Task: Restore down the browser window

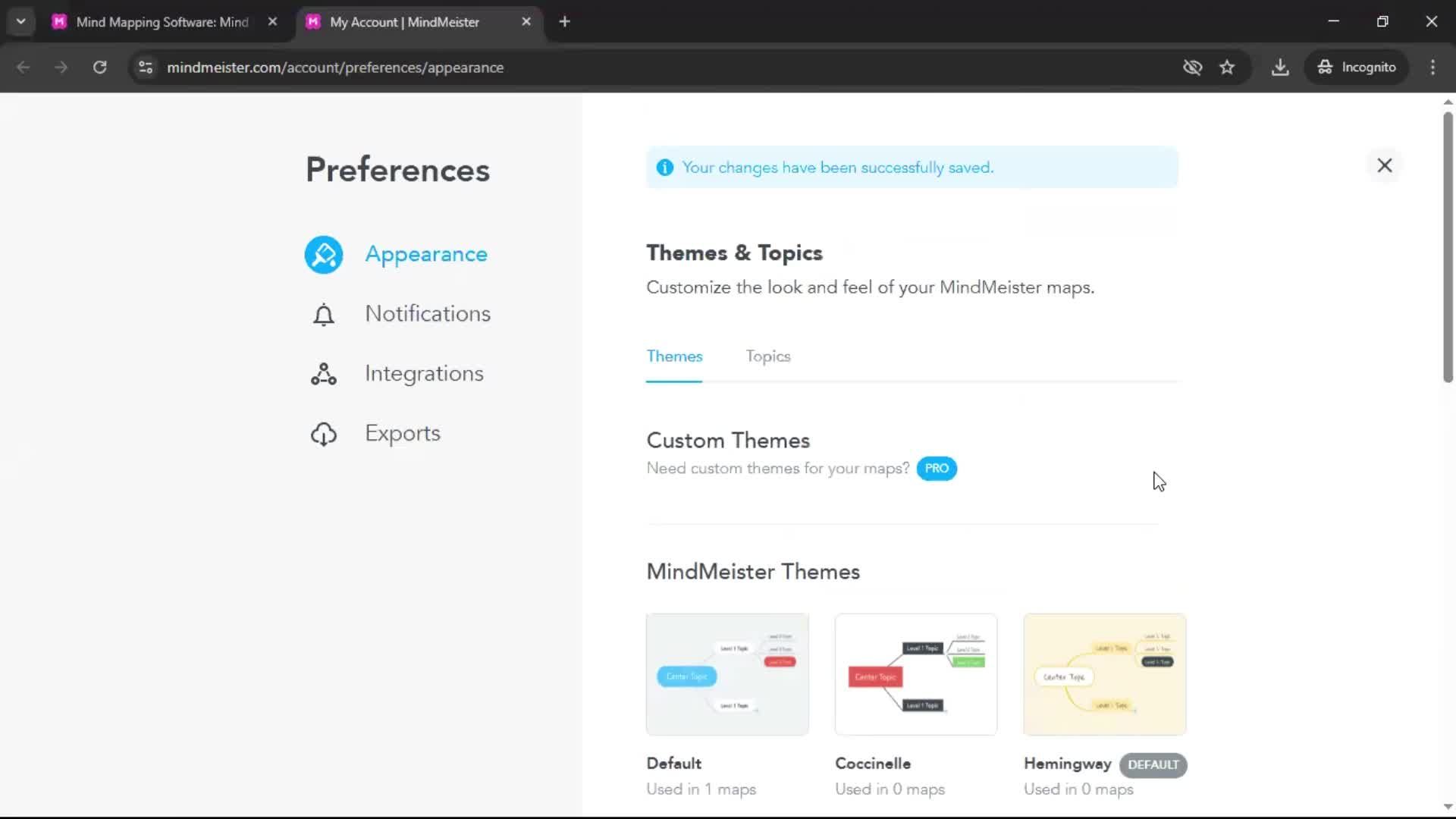Action: (x=1382, y=22)
